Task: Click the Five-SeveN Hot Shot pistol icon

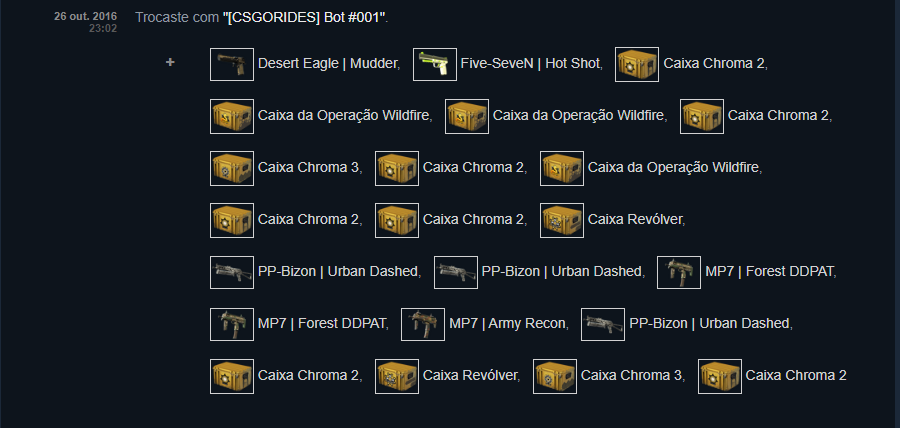Action: (x=435, y=64)
